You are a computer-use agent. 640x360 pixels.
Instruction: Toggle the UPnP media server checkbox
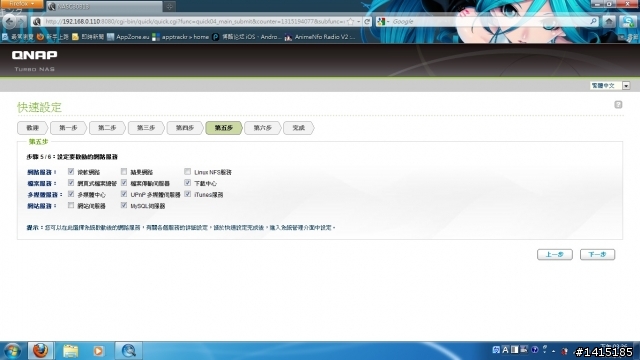click(124, 194)
